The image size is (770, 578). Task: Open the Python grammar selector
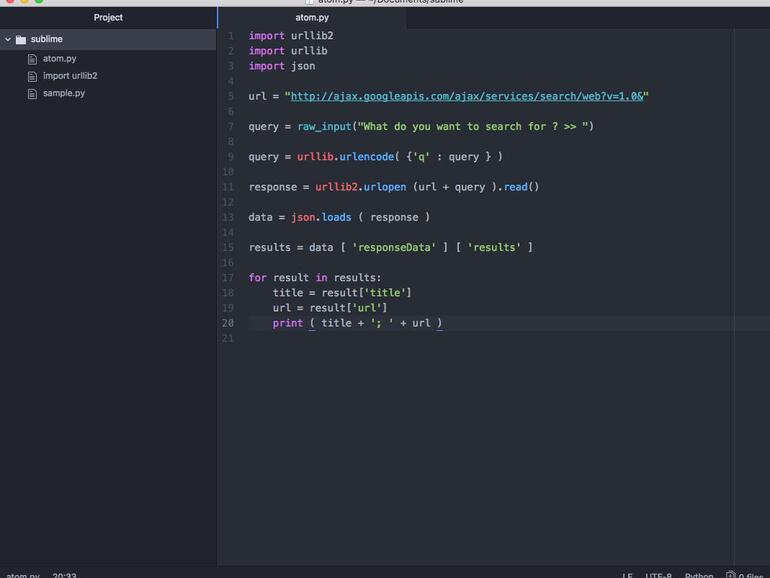698,575
